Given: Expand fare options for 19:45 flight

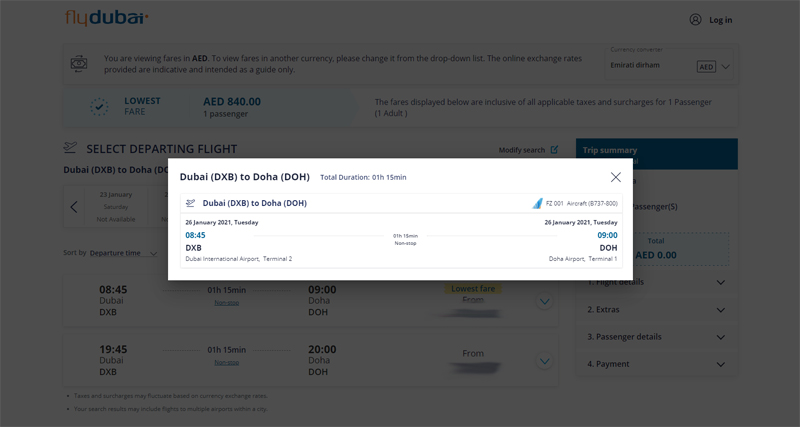Looking at the screenshot, I should click(x=544, y=362).
